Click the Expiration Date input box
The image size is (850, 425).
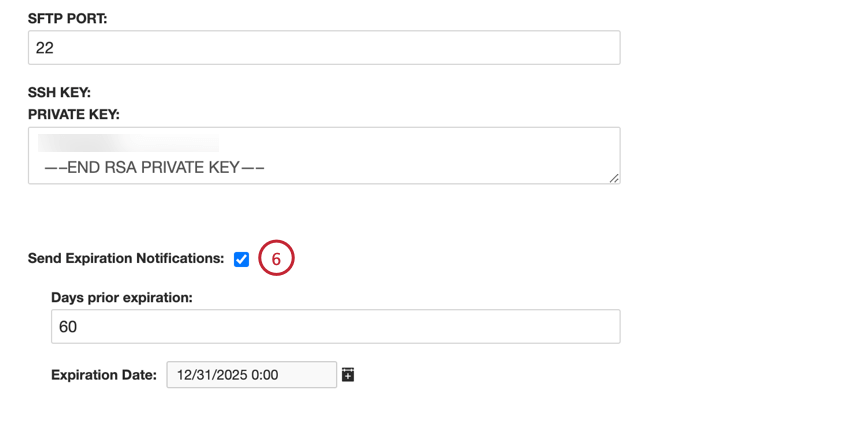251,375
